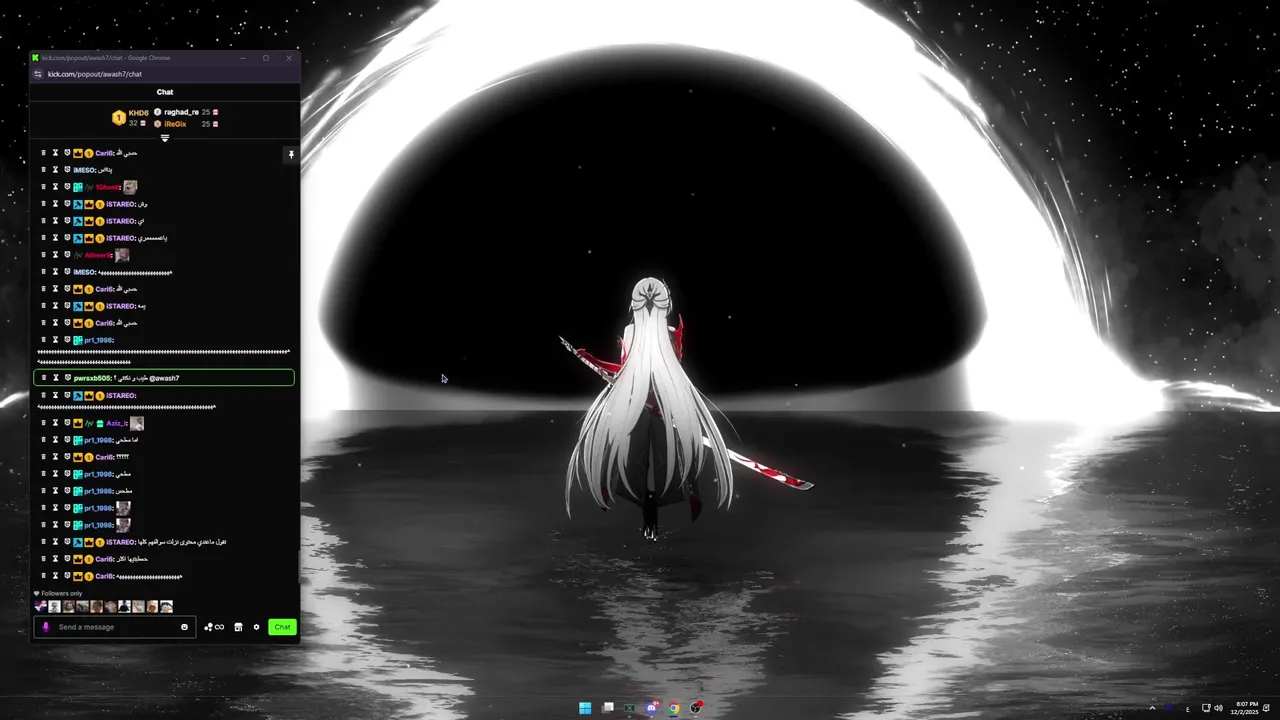
Task: Timeout Cari6 on the question-marks message
Action: pyautogui.click(x=55, y=457)
